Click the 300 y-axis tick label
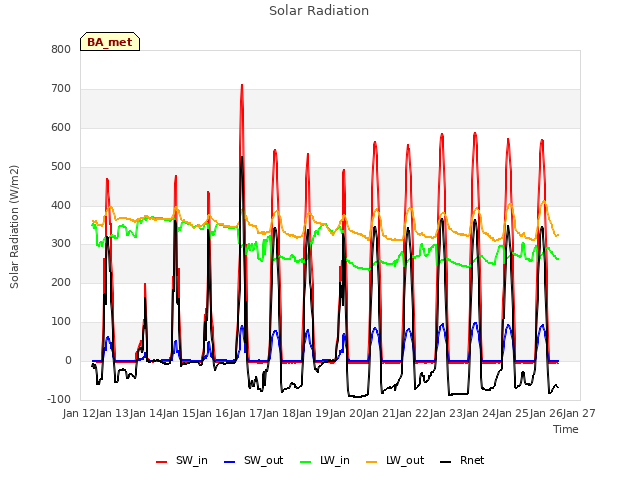Viewport: 640px width, 480px height. [61, 244]
